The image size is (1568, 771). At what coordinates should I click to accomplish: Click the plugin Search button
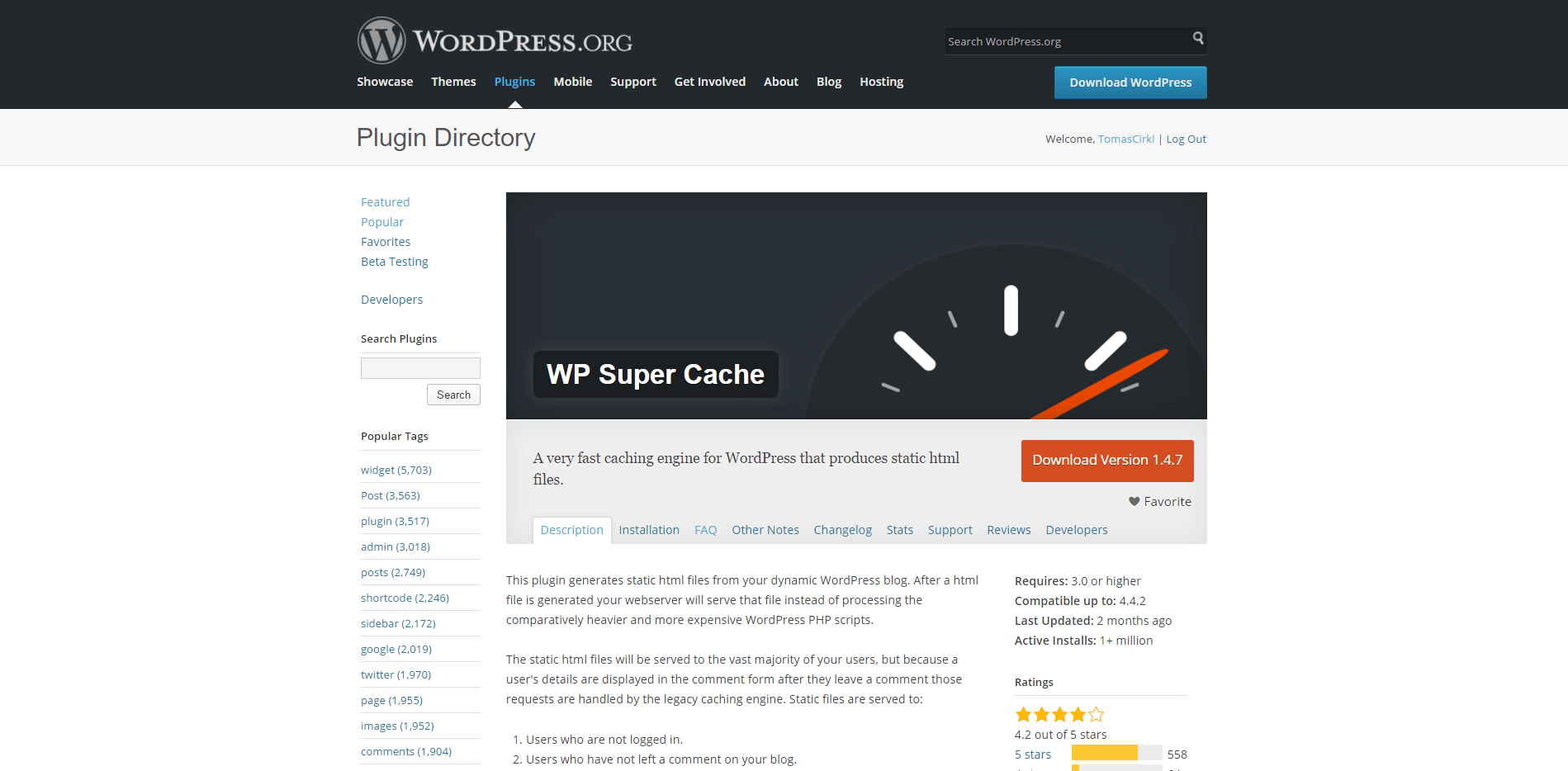pyautogui.click(x=453, y=395)
